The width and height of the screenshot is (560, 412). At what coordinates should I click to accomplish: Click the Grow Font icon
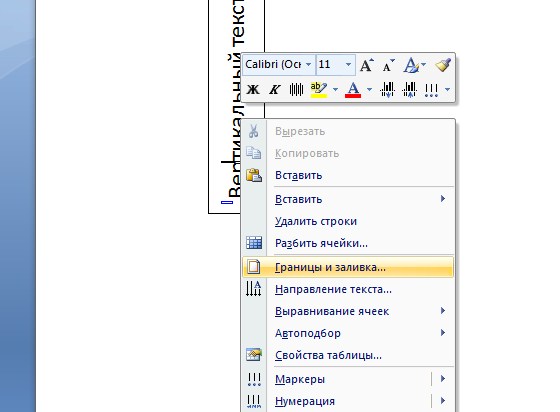366,65
